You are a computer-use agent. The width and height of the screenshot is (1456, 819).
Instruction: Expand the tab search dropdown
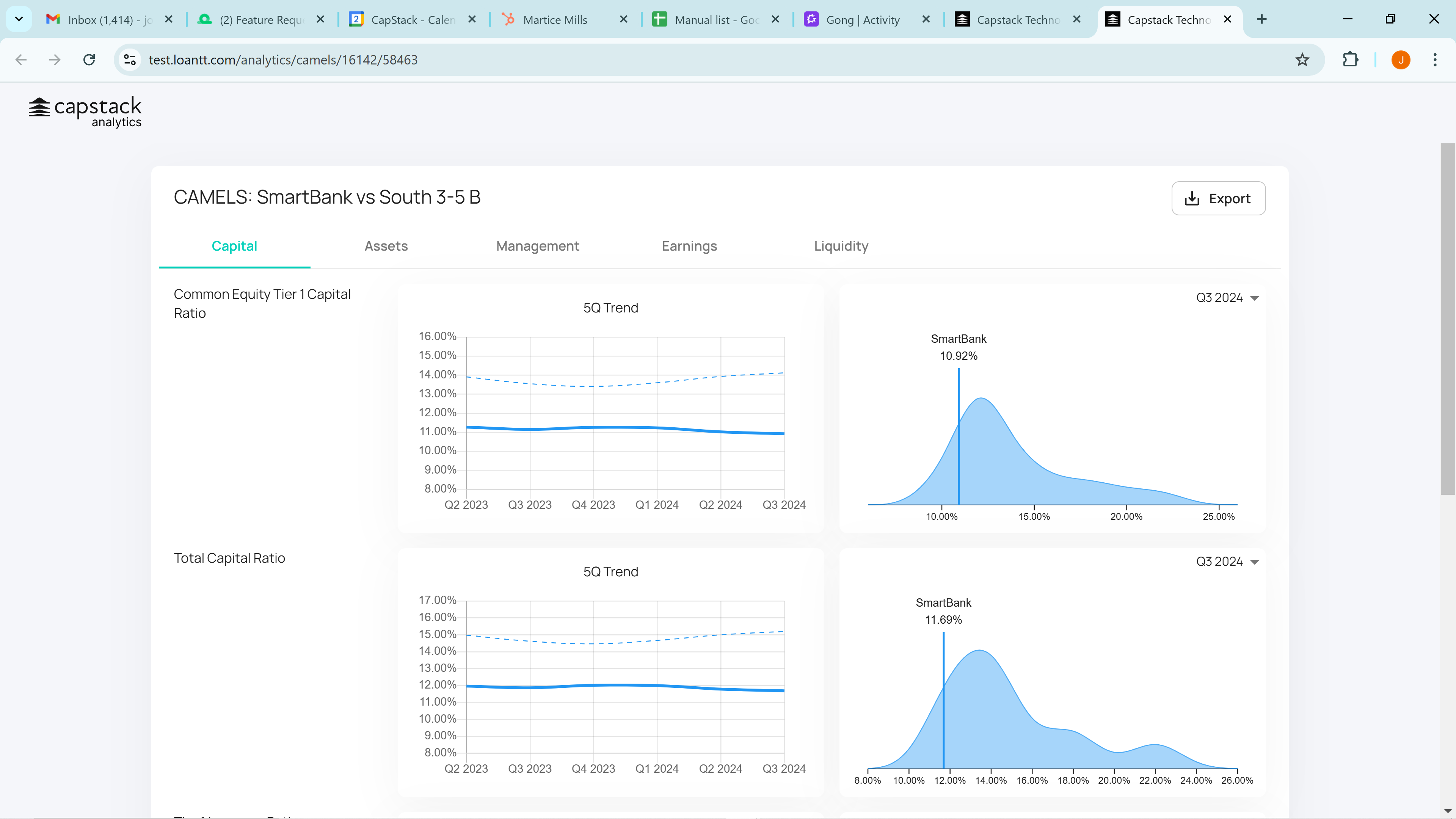tap(19, 19)
